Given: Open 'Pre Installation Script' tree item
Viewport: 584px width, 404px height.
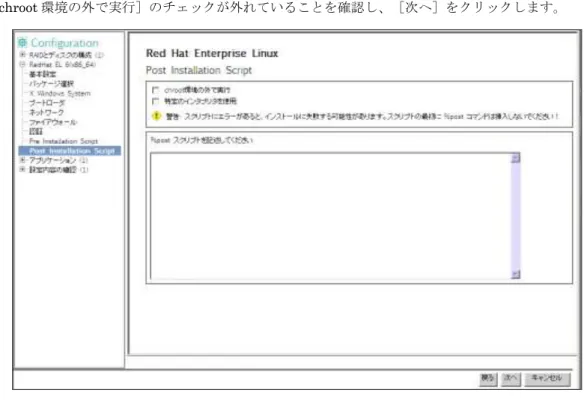Looking at the screenshot, I should pos(63,141).
